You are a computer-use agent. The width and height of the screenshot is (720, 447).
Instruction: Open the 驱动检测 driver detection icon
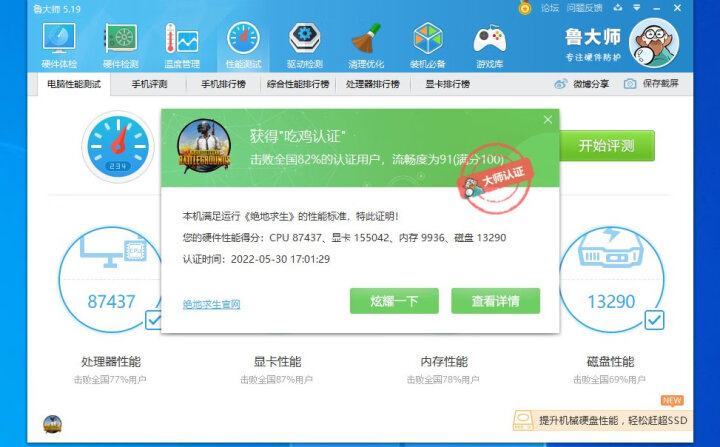[304, 39]
